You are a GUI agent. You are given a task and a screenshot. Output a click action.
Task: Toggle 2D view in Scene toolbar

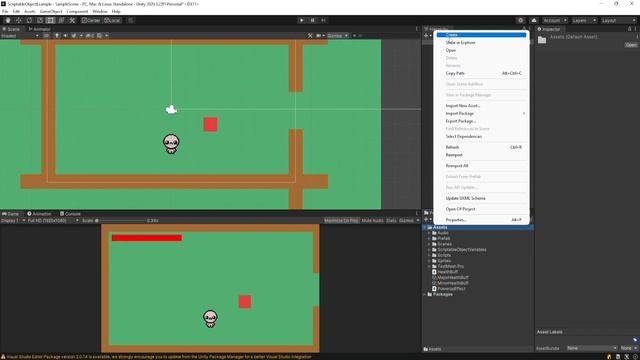(x=46, y=36)
